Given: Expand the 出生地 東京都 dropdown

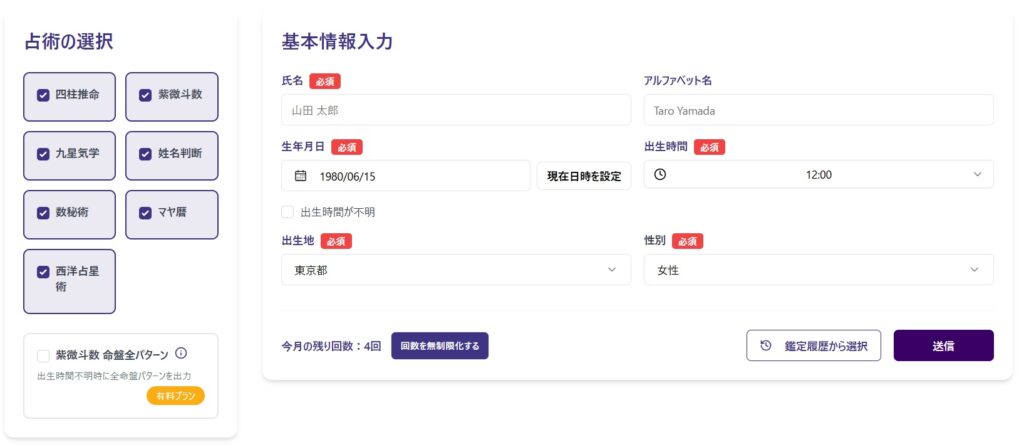Looking at the screenshot, I should [x=456, y=270].
